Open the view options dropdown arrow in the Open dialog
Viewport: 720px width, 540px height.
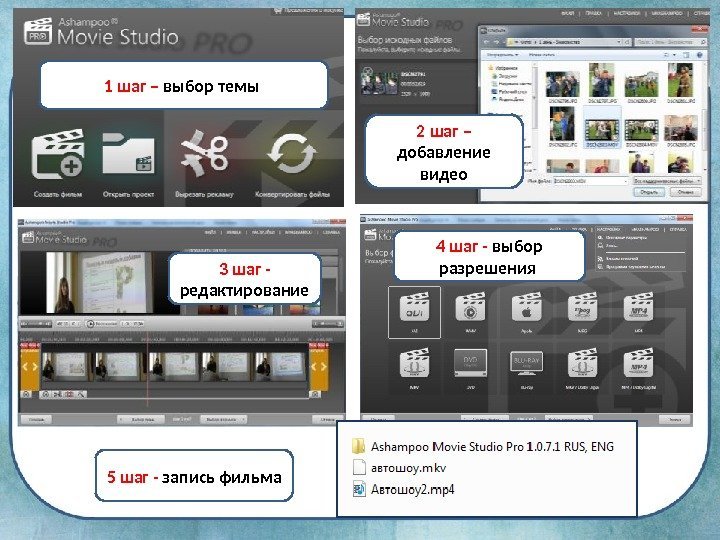[x=674, y=55]
